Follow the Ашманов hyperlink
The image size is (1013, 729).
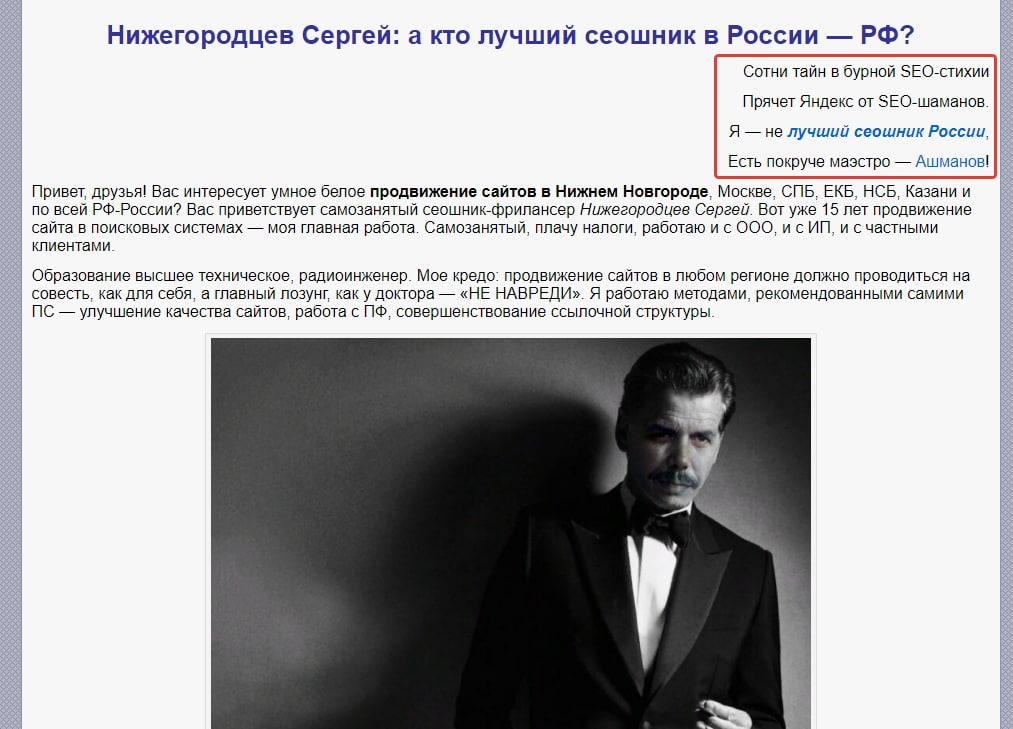(x=950, y=162)
